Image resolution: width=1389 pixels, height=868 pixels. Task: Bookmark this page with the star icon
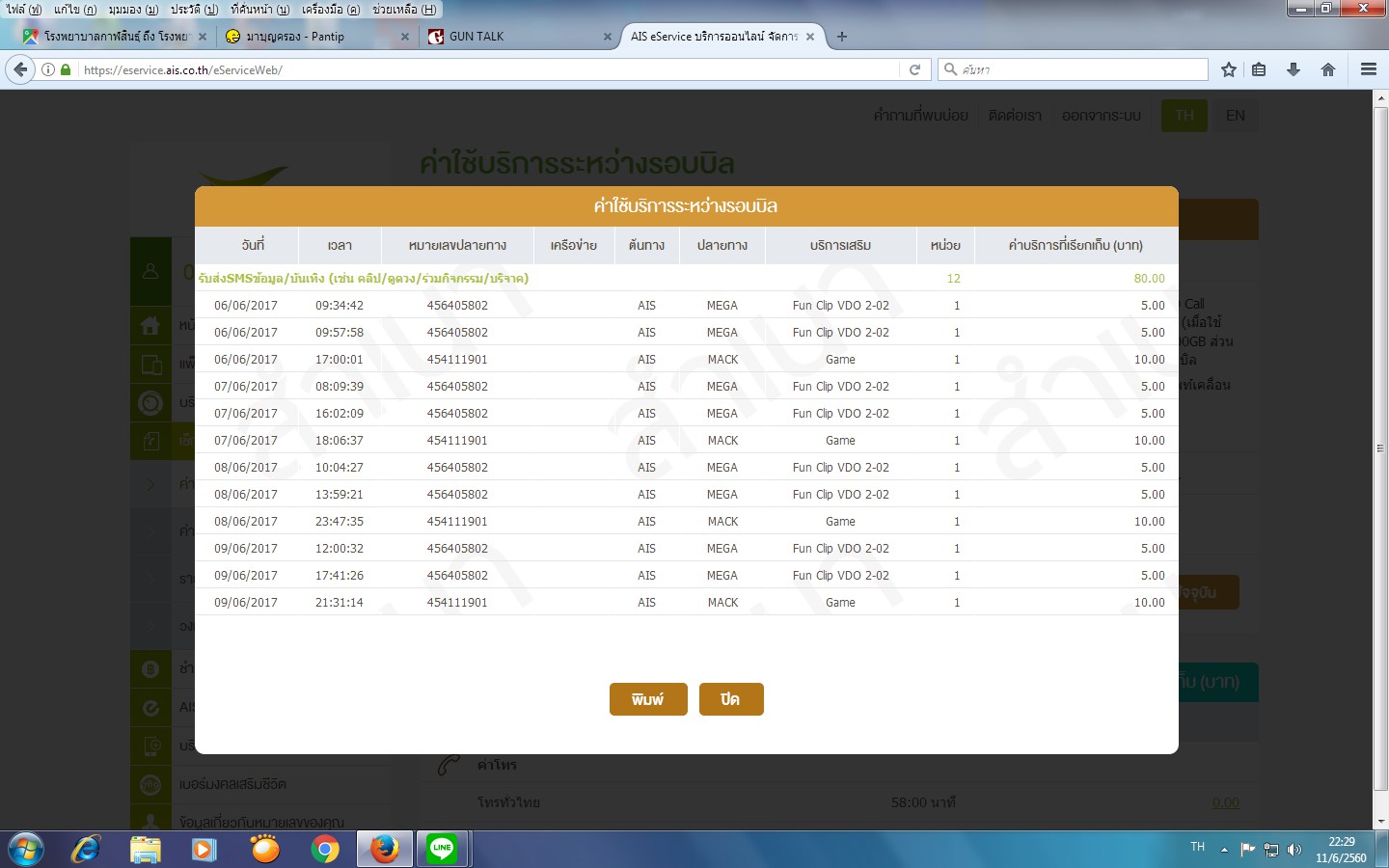[1228, 69]
